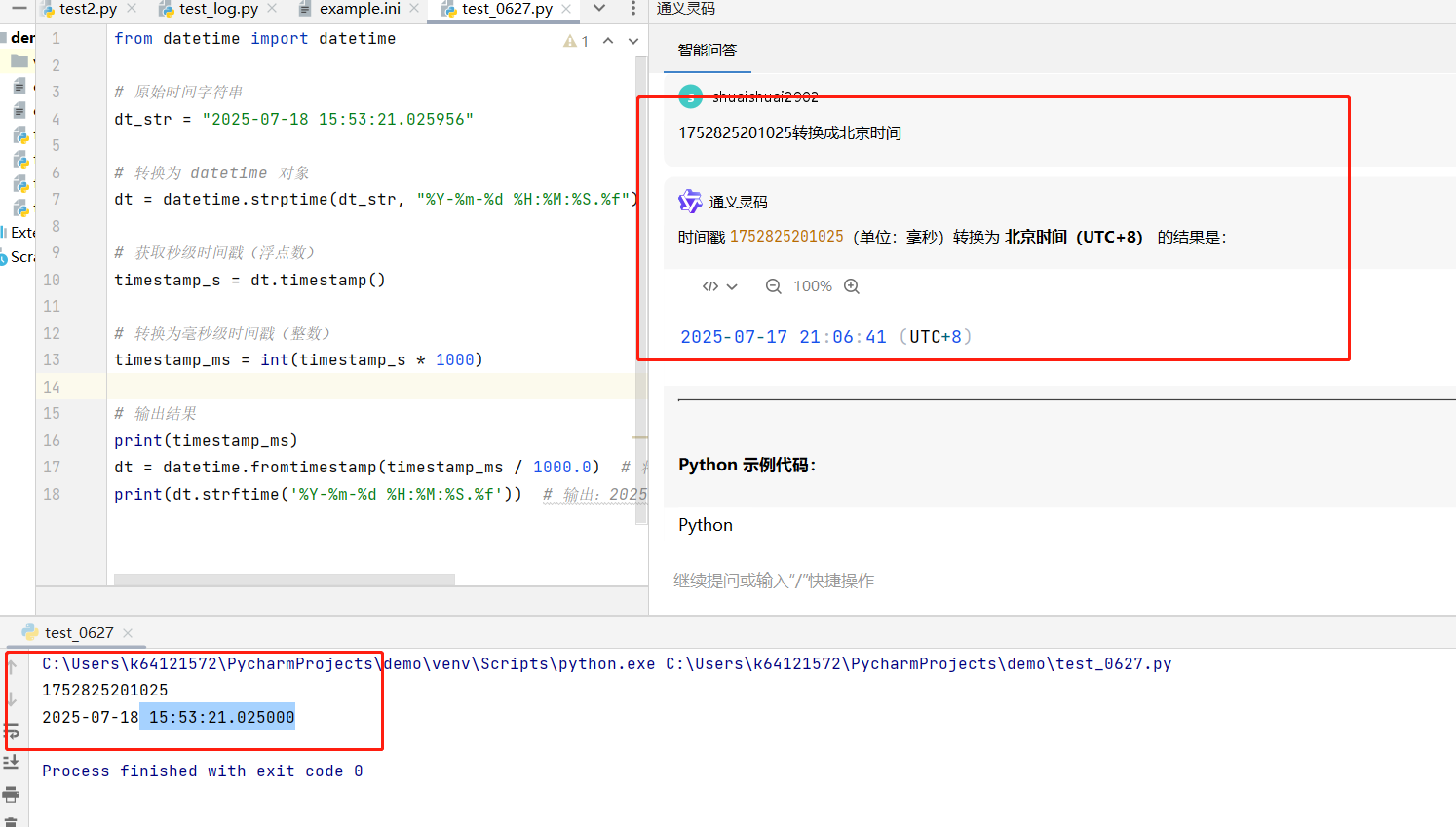Toggle scroll to end in run console
Viewport: 1456px width, 827px height.
tap(12, 762)
